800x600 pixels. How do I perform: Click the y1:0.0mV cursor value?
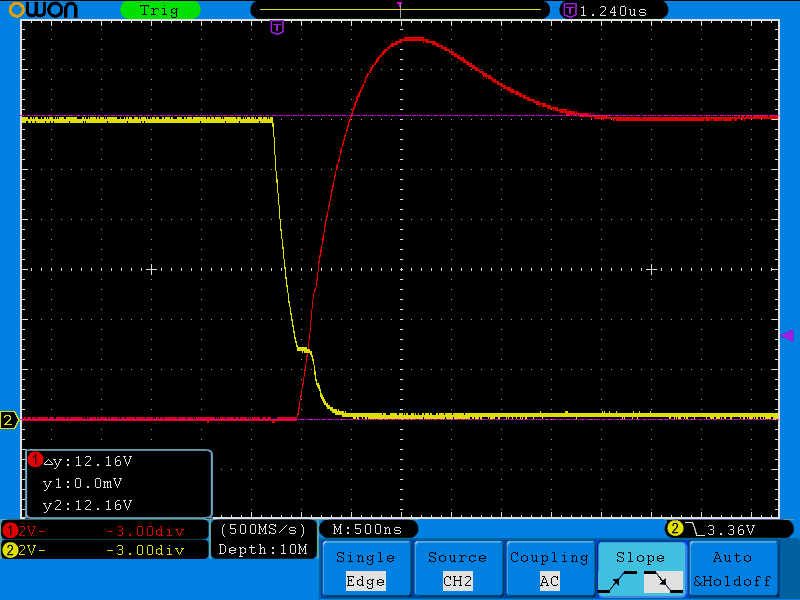[x=83, y=483]
